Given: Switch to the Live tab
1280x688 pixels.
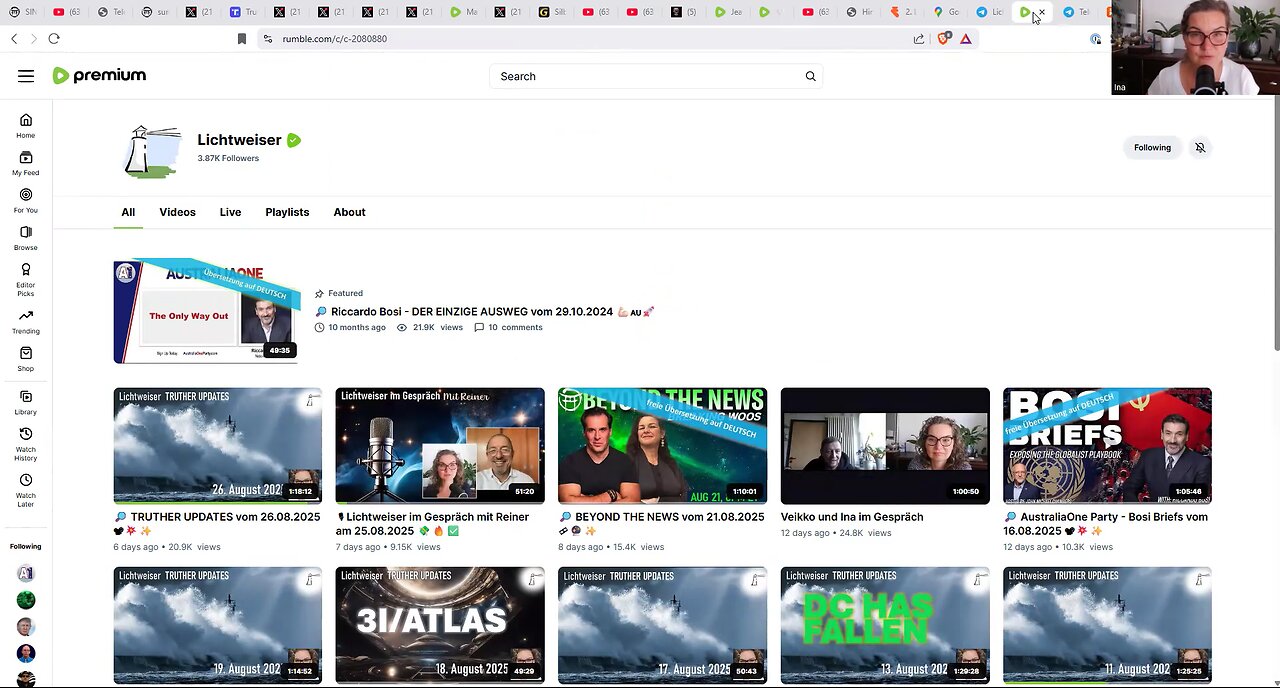Looking at the screenshot, I should 230,212.
